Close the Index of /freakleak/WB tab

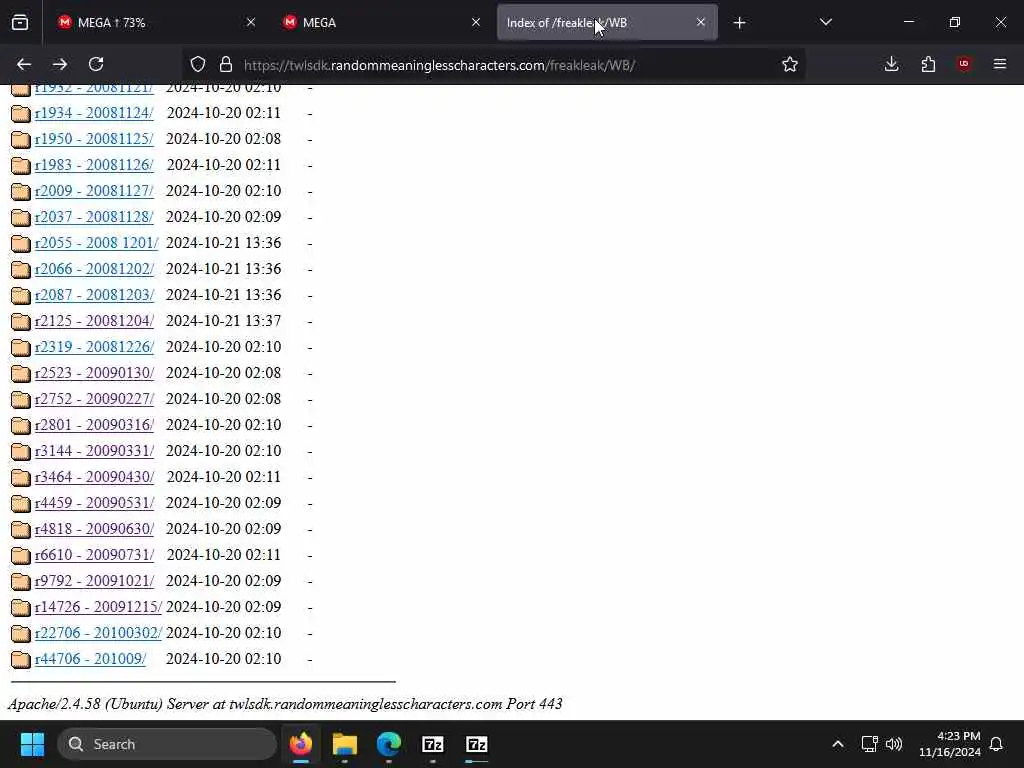point(701,23)
